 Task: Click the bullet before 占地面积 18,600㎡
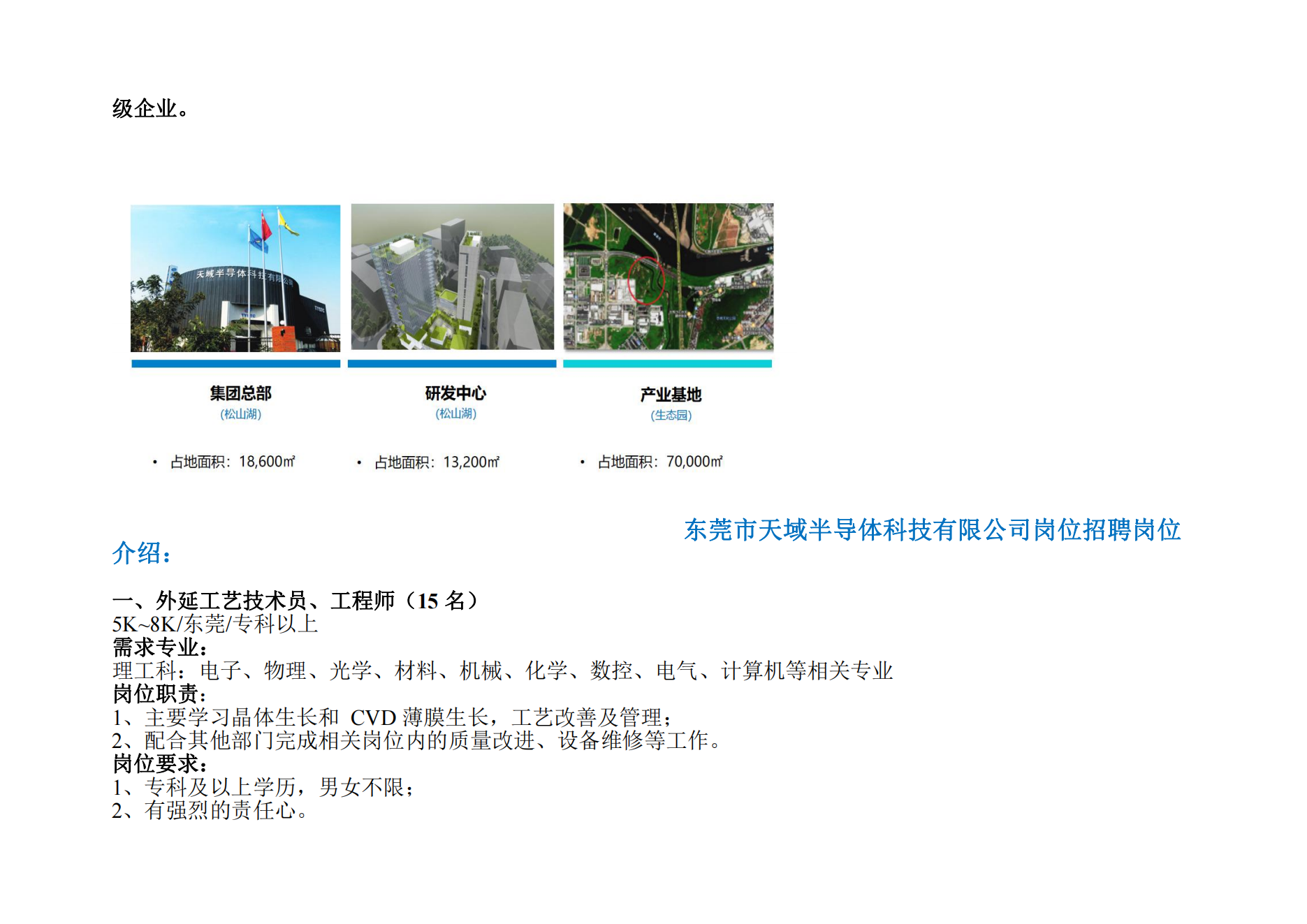tap(155, 461)
